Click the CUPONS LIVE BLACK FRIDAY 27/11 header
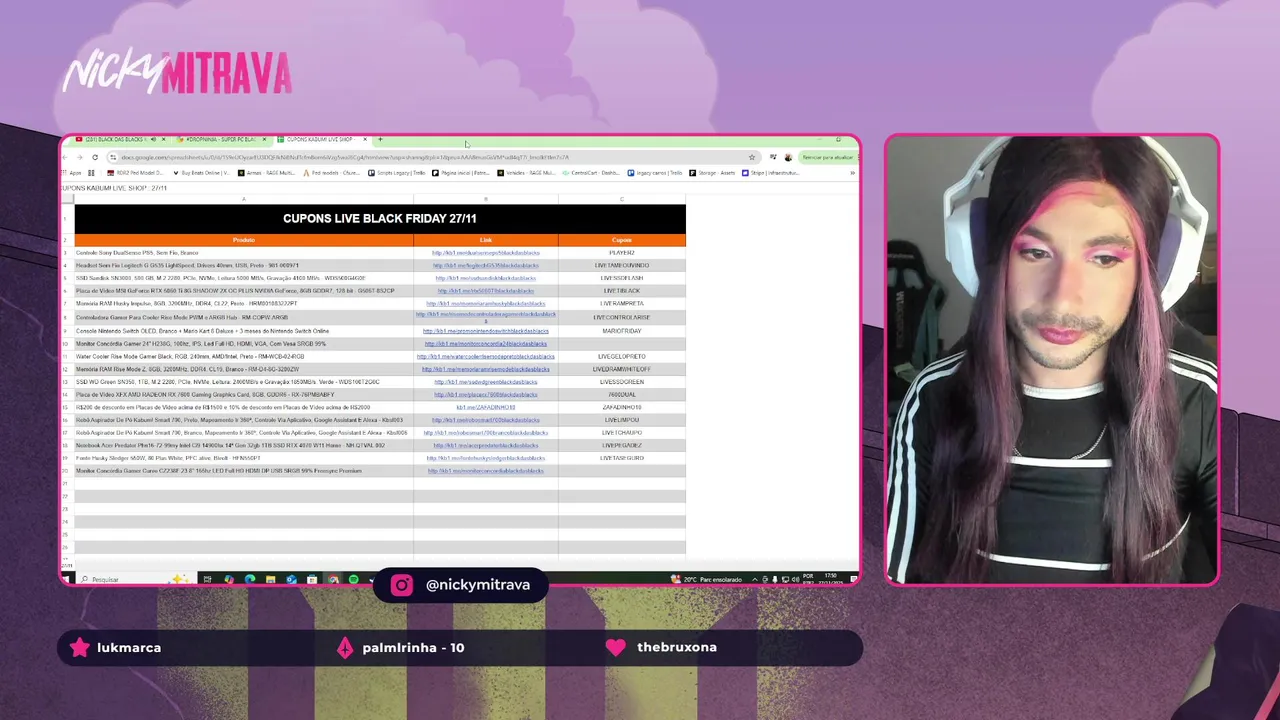 tap(380, 218)
